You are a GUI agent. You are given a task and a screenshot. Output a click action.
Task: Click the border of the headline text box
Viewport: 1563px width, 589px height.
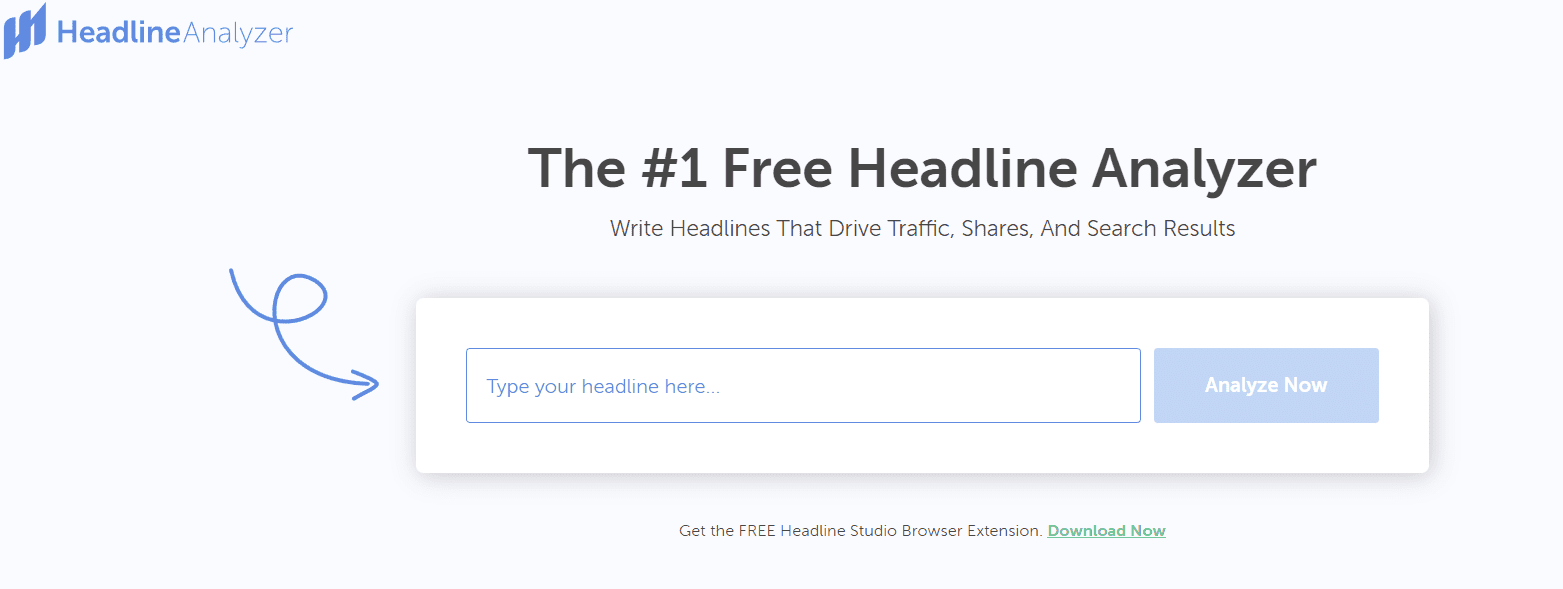803,349
